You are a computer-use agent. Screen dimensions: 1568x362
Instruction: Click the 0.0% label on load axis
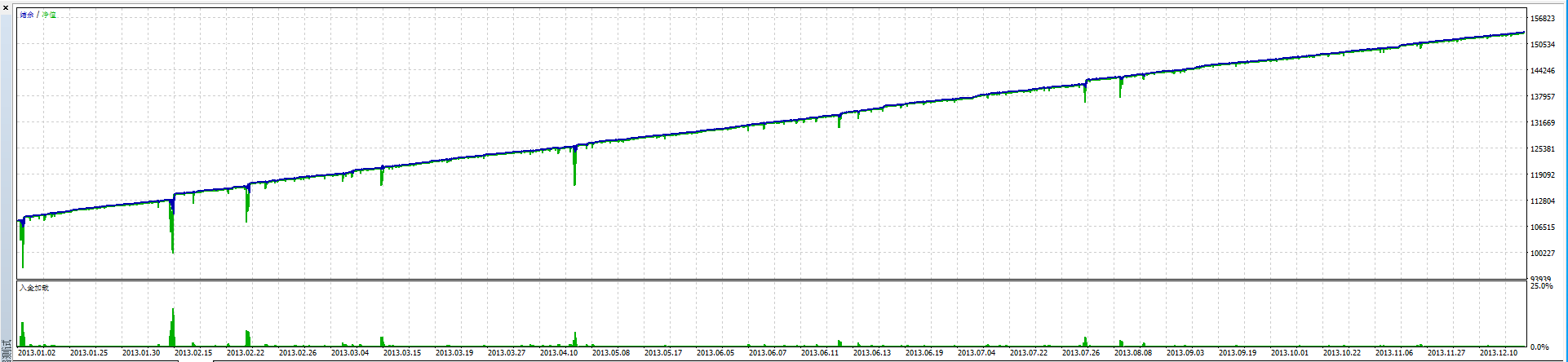1539,347
